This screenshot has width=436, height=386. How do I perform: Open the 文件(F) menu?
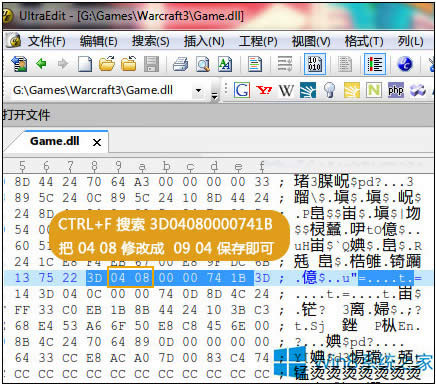(x=46, y=41)
